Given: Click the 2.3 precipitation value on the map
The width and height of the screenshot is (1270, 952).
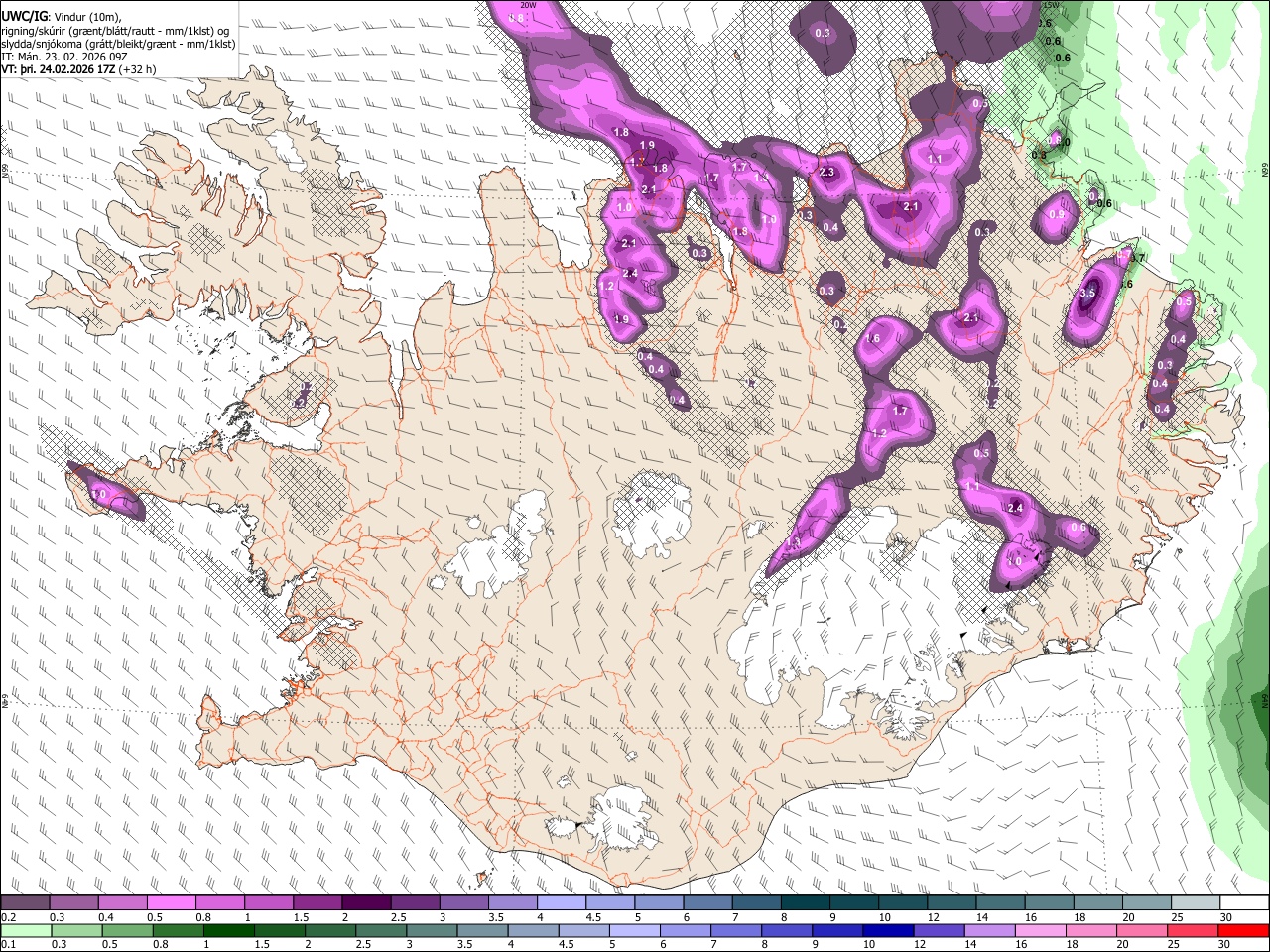Looking at the screenshot, I should [827, 173].
